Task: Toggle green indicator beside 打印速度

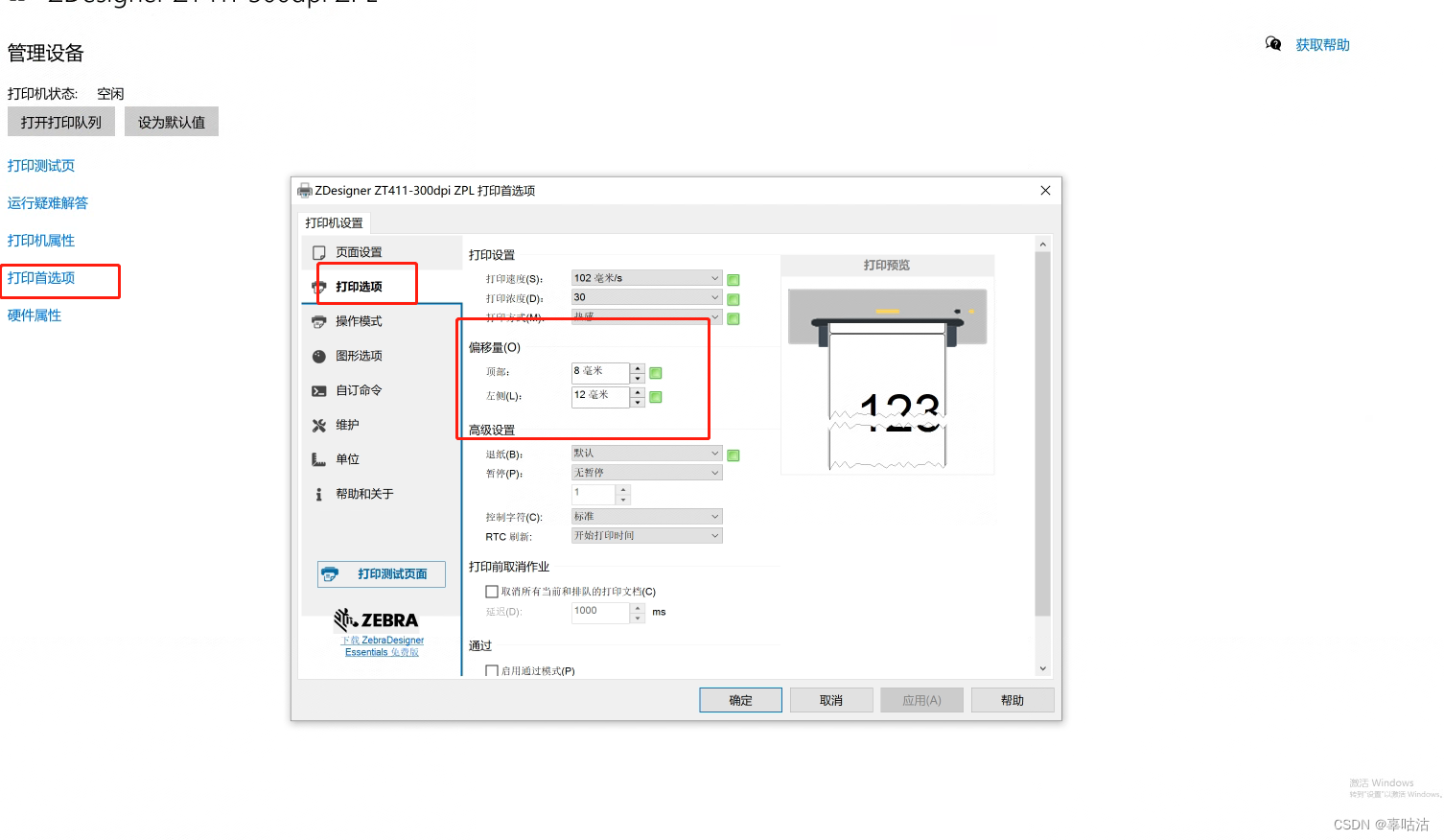Action: 734,280
